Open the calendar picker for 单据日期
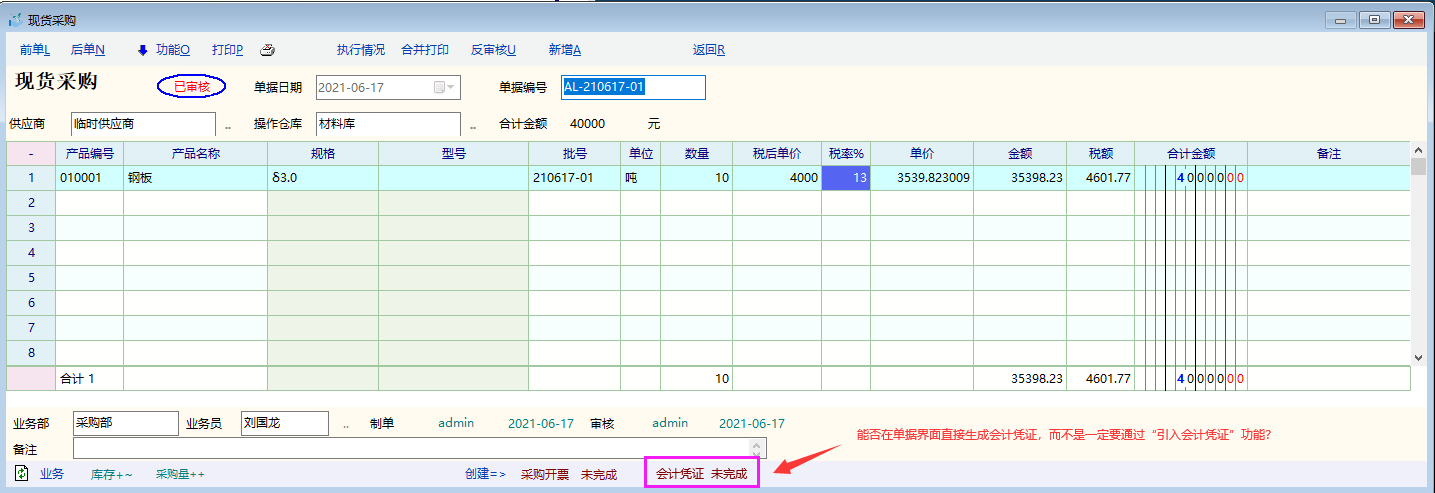This screenshot has width=1435, height=493. coord(444,88)
